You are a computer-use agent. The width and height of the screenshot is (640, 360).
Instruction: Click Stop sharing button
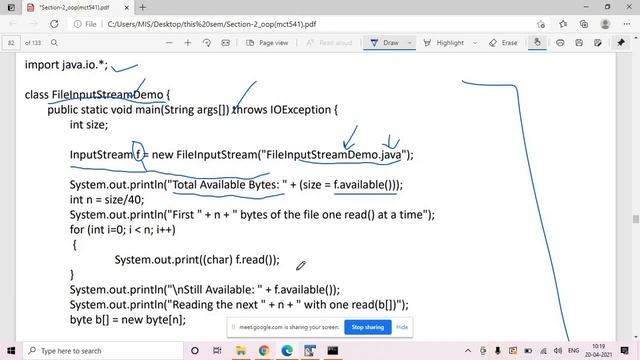(368, 327)
